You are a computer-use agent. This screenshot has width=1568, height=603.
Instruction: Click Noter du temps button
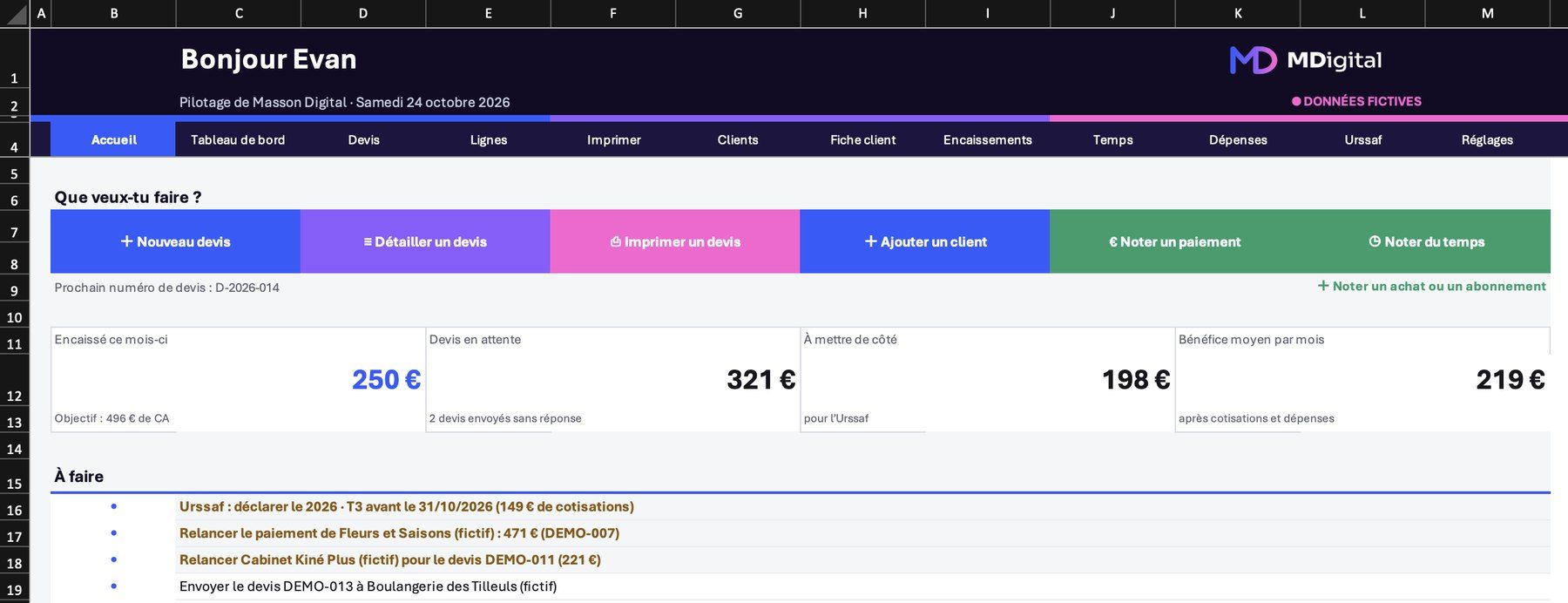click(1426, 241)
